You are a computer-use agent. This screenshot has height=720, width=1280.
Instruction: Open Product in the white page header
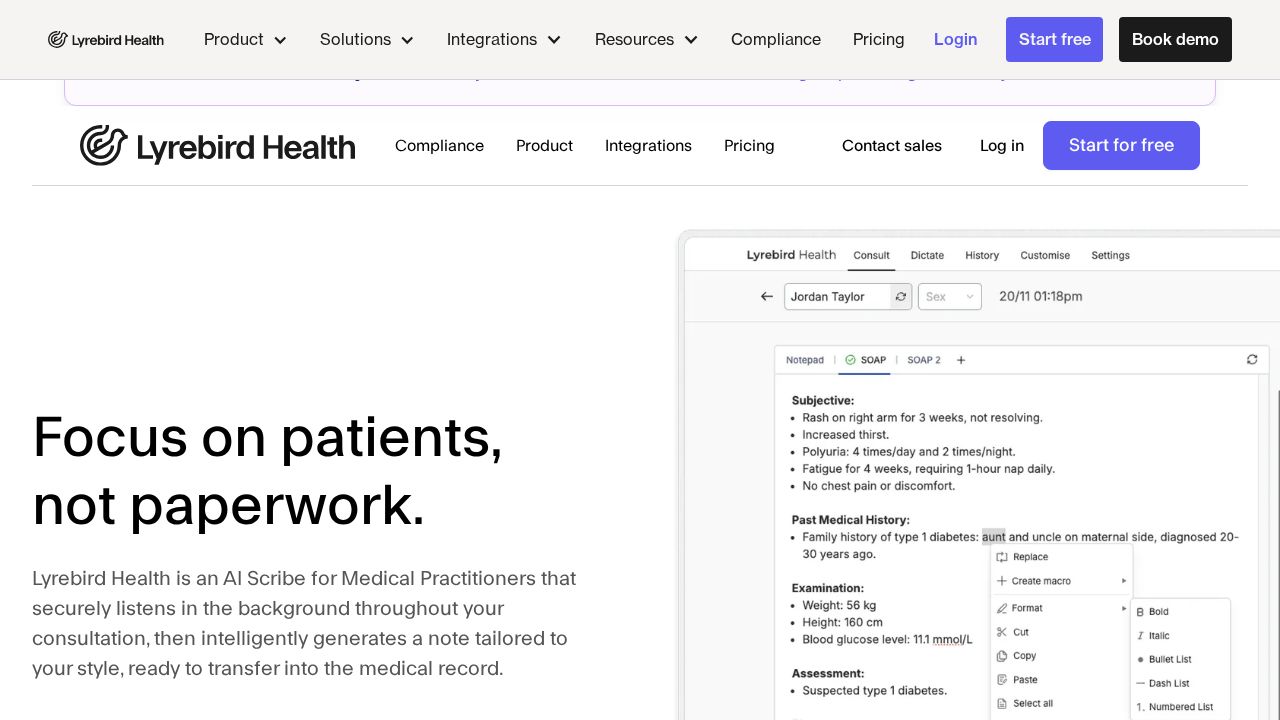tap(544, 146)
